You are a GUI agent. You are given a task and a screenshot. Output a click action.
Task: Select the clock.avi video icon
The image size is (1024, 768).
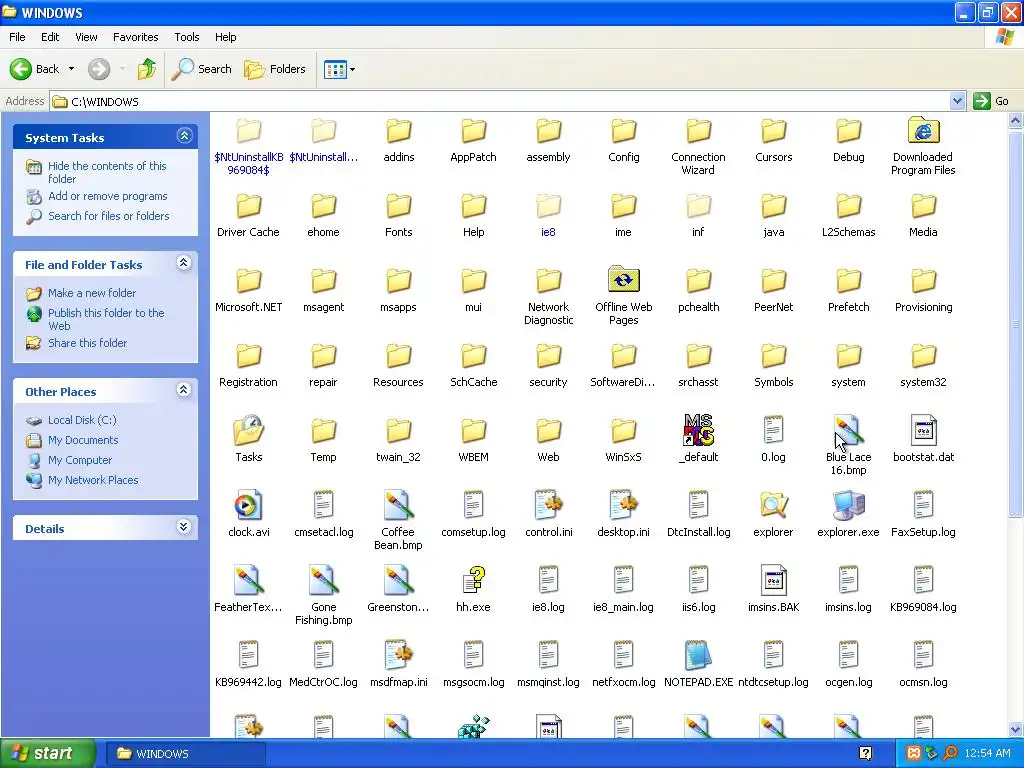[248, 505]
